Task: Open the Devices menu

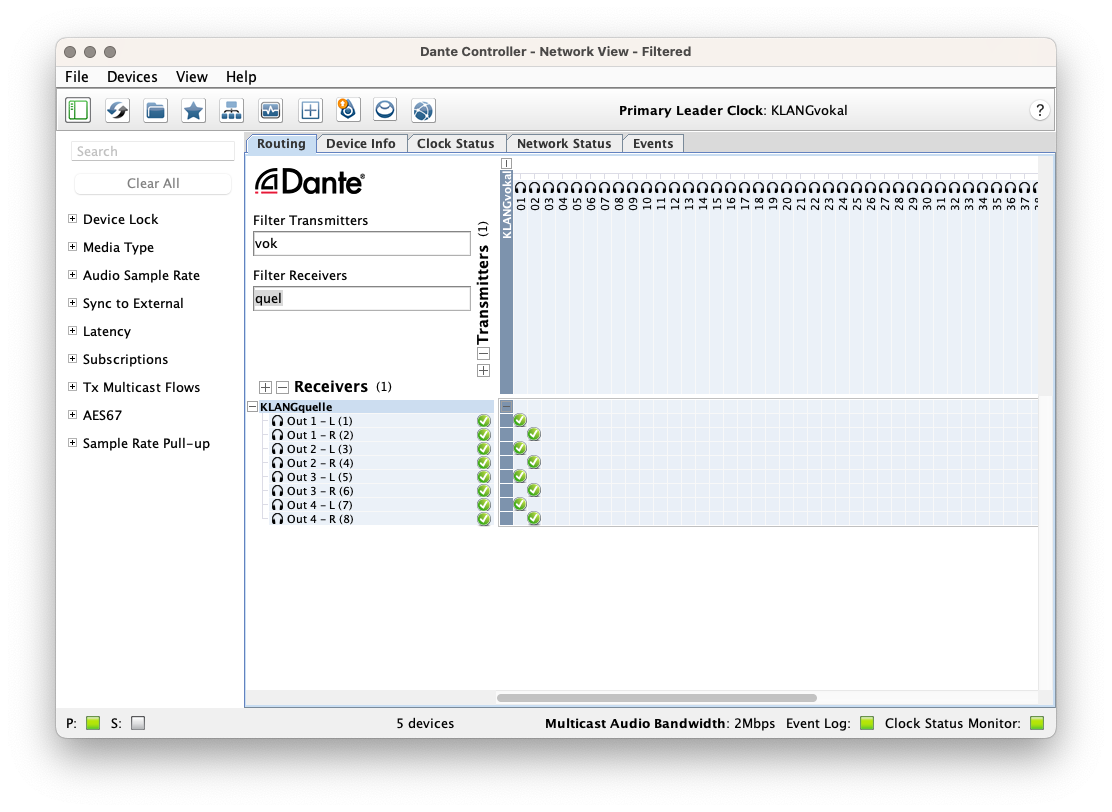Action: pyautogui.click(x=132, y=77)
